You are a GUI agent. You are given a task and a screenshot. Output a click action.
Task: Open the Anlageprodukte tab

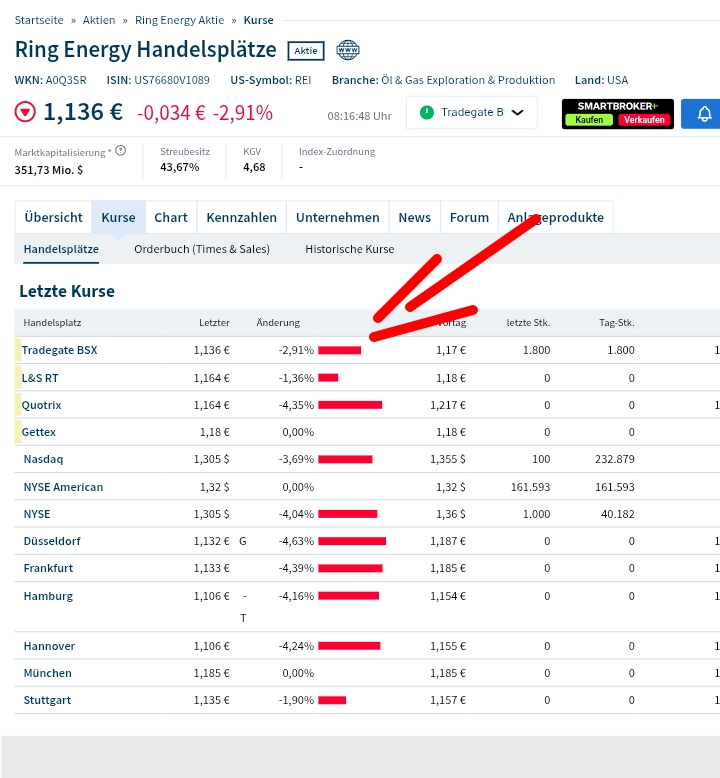556,217
